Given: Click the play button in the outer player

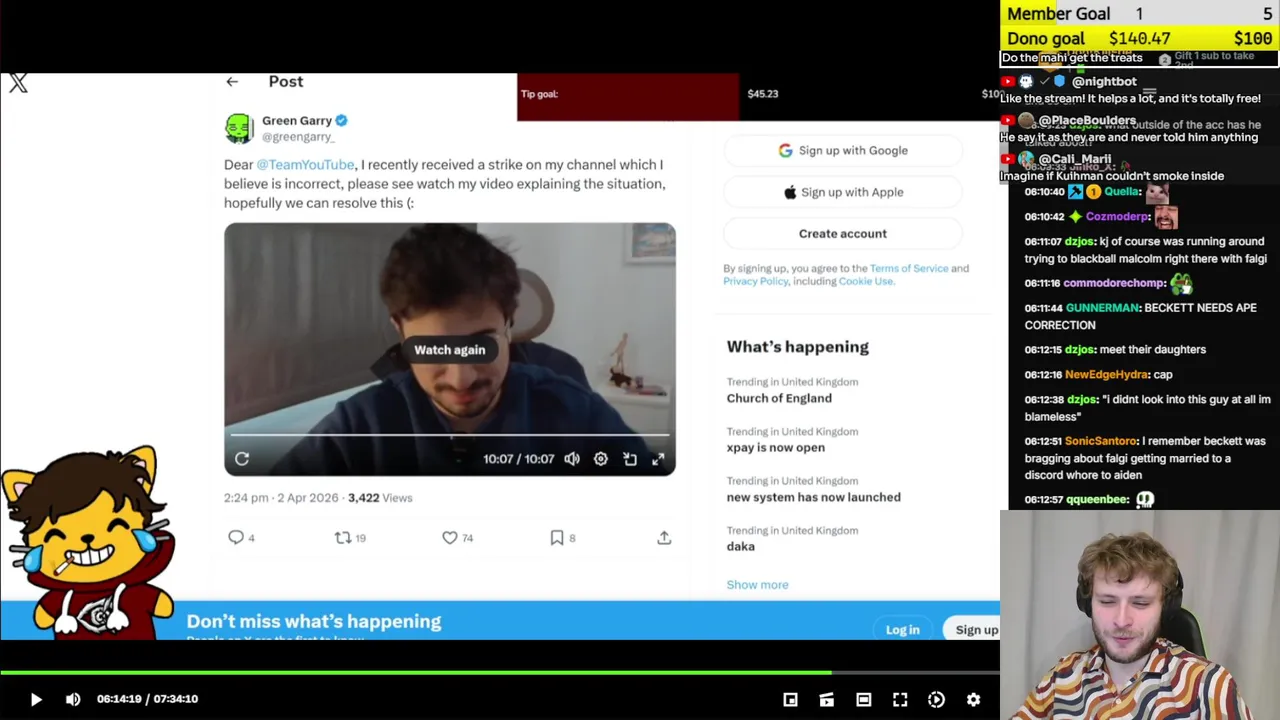Looking at the screenshot, I should pyautogui.click(x=36, y=699).
